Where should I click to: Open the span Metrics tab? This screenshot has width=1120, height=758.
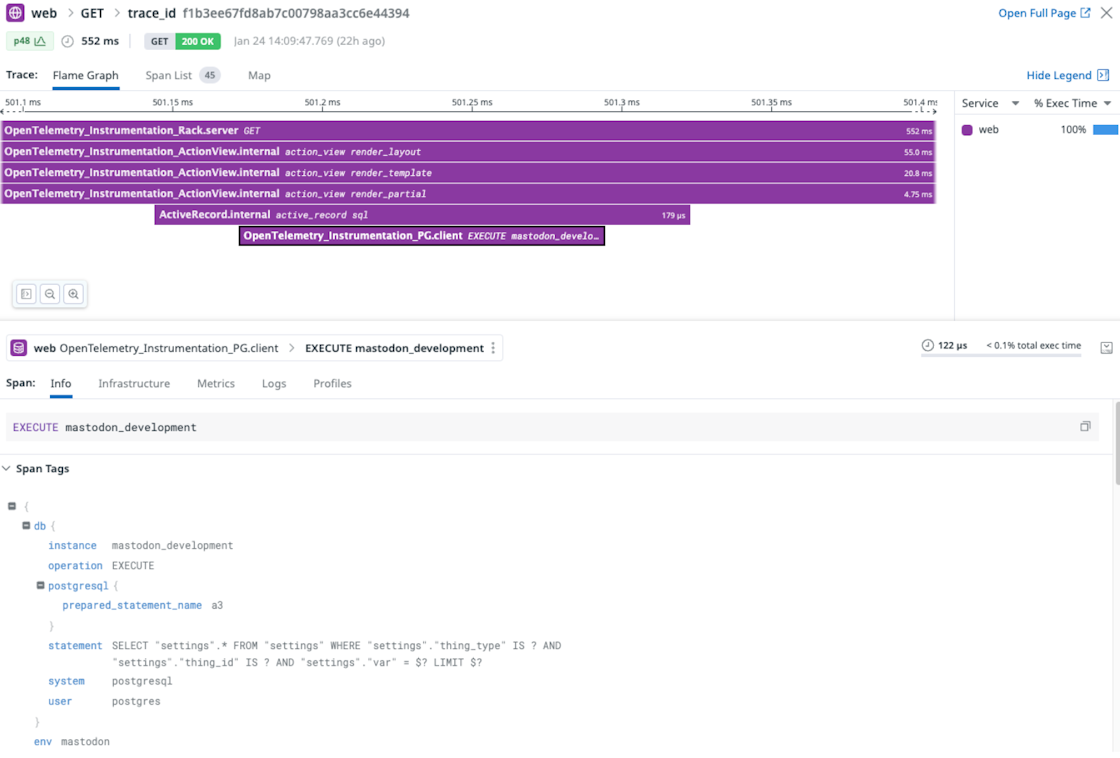coord(216,384)
